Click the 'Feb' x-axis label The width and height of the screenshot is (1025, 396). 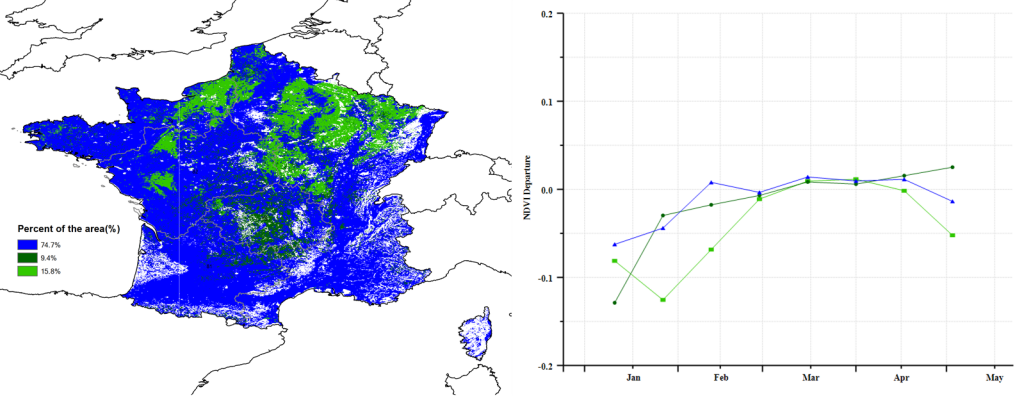(x=721, y=378)
